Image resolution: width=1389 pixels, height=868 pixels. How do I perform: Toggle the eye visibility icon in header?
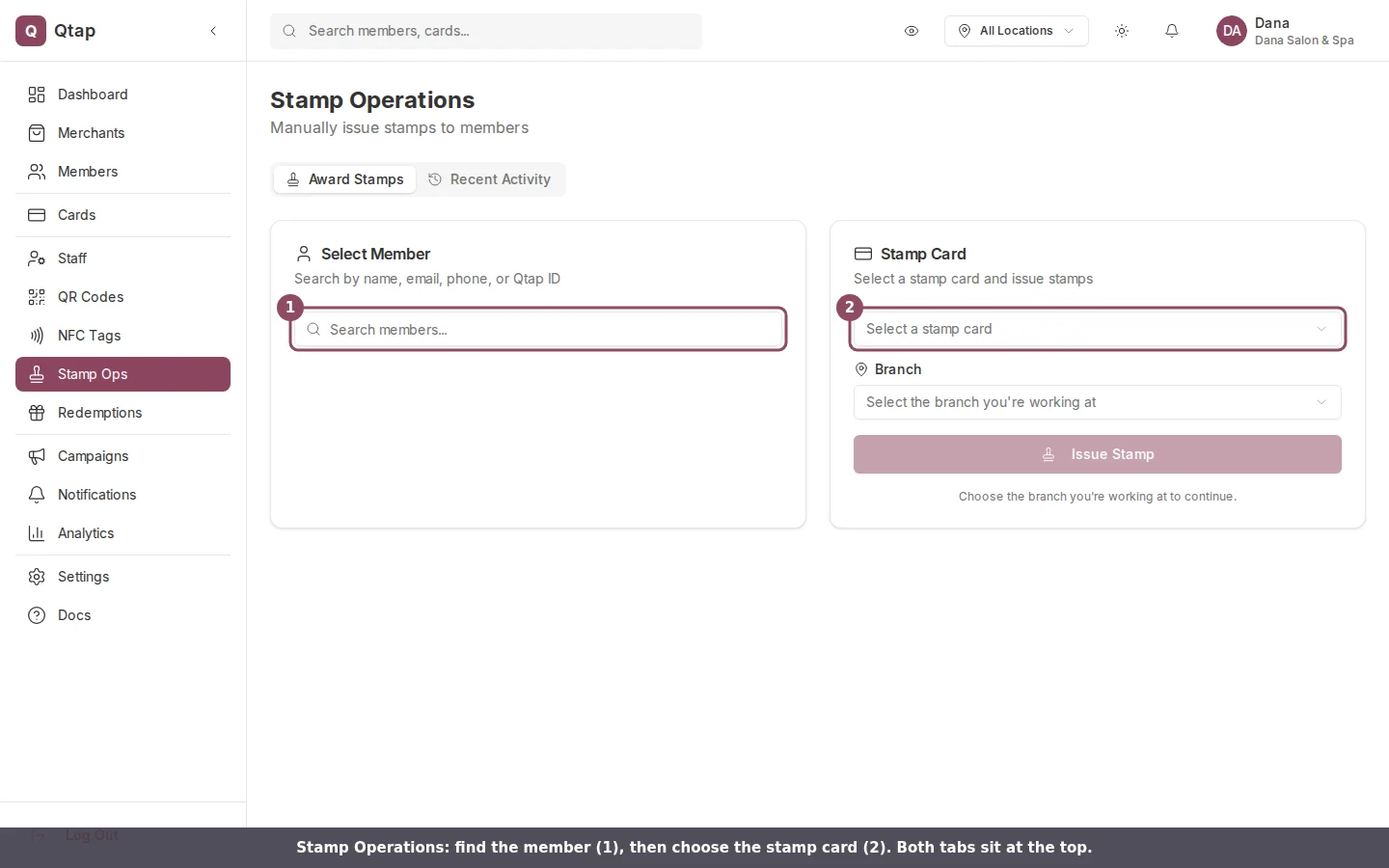click(x=912, y=31)
